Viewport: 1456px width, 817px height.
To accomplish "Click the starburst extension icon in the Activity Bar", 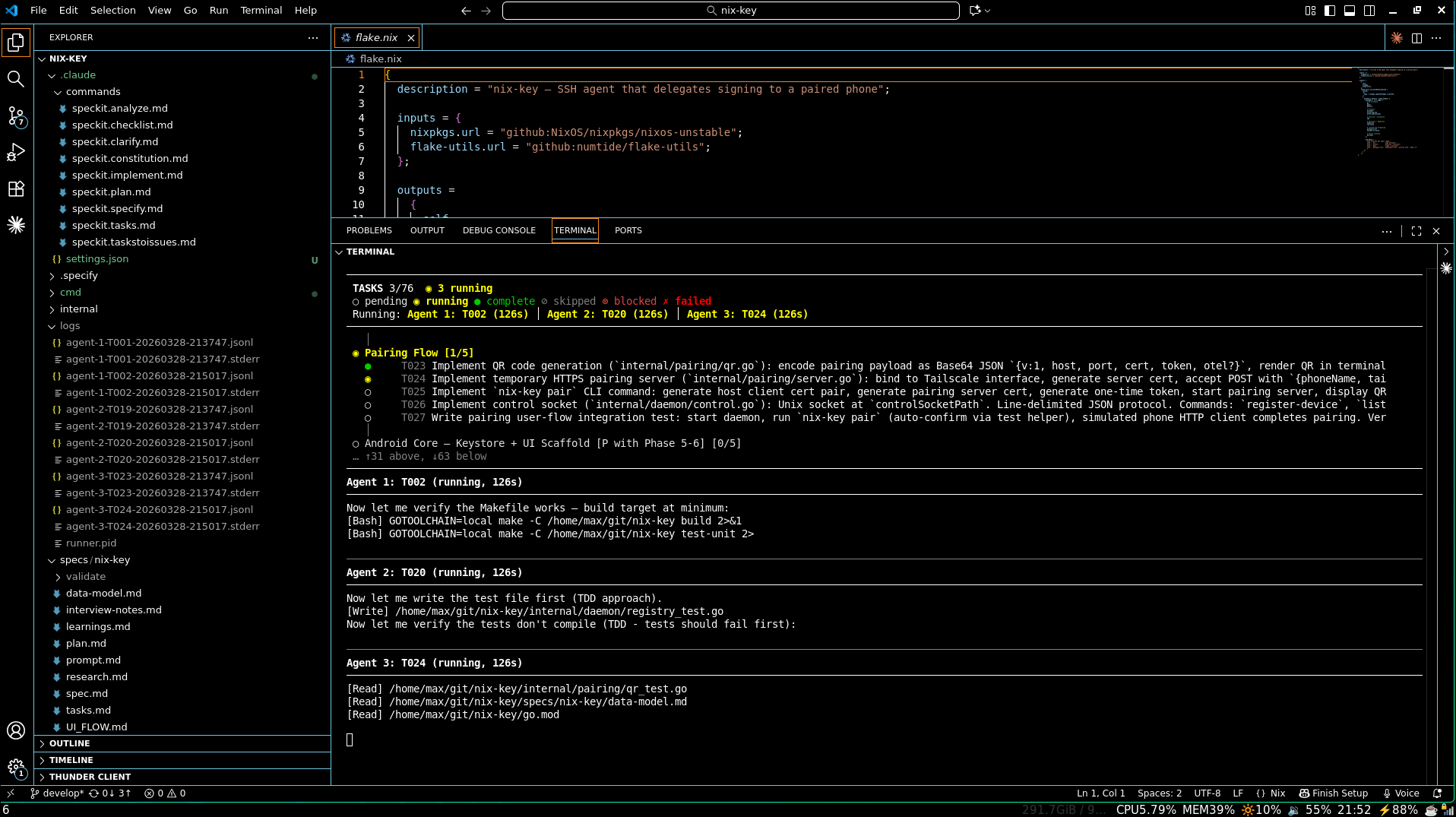I will tap(16, 225).
